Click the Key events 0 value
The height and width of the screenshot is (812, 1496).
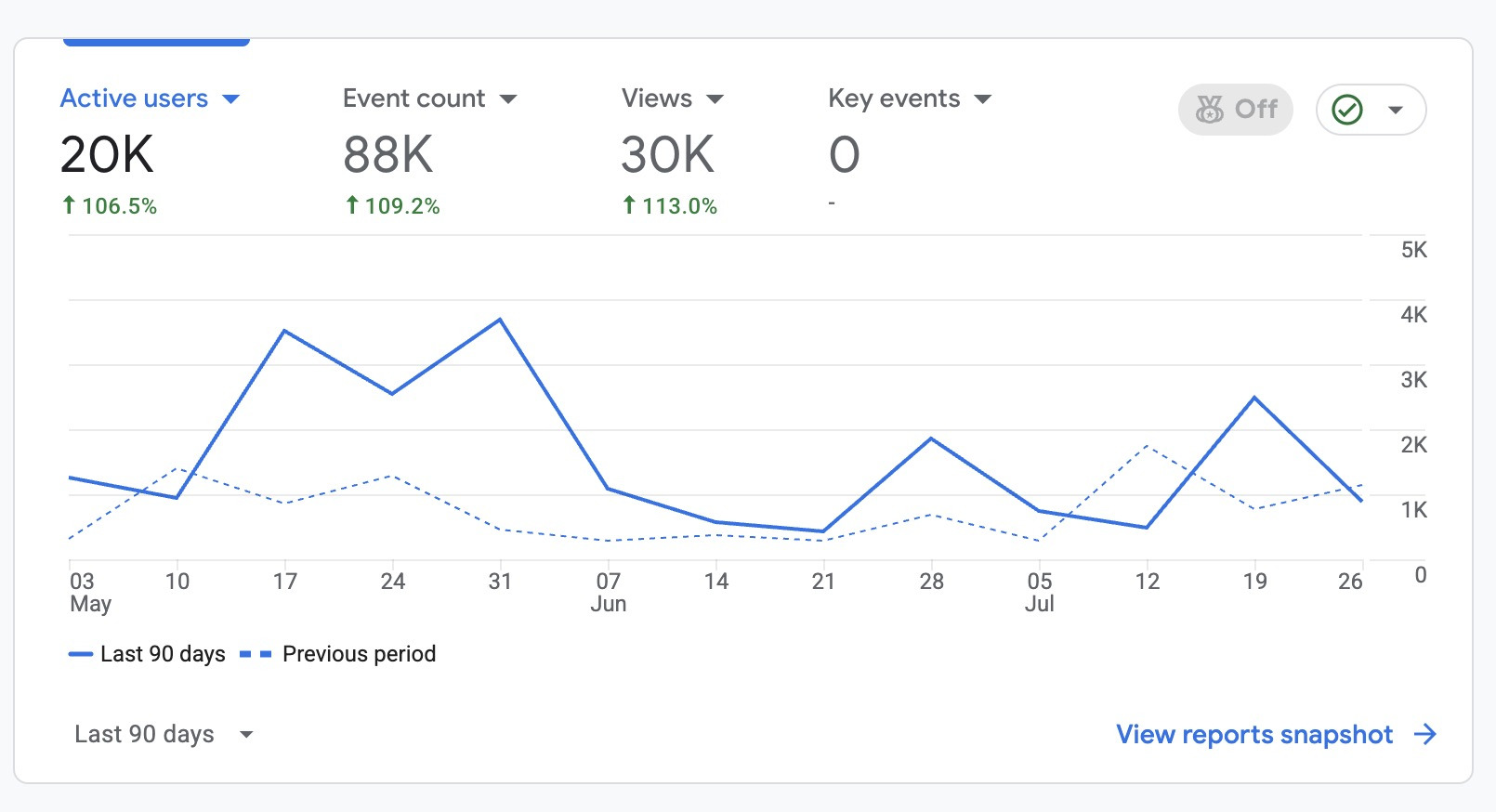click(x=845, y=154)
